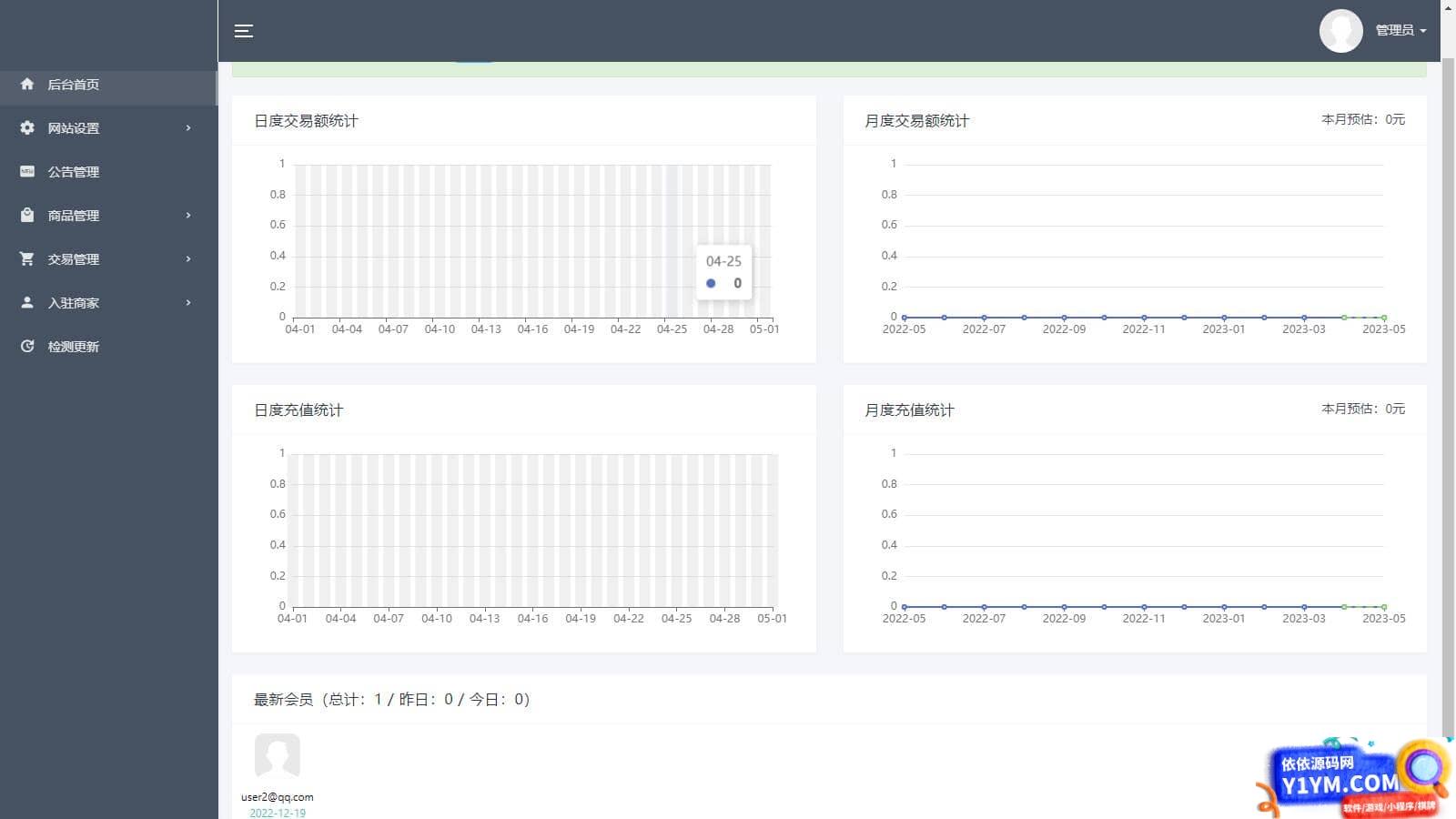Open 入驻商家 menu item
This screenshot has height=819, width=1456.
[x=108, y=303]
